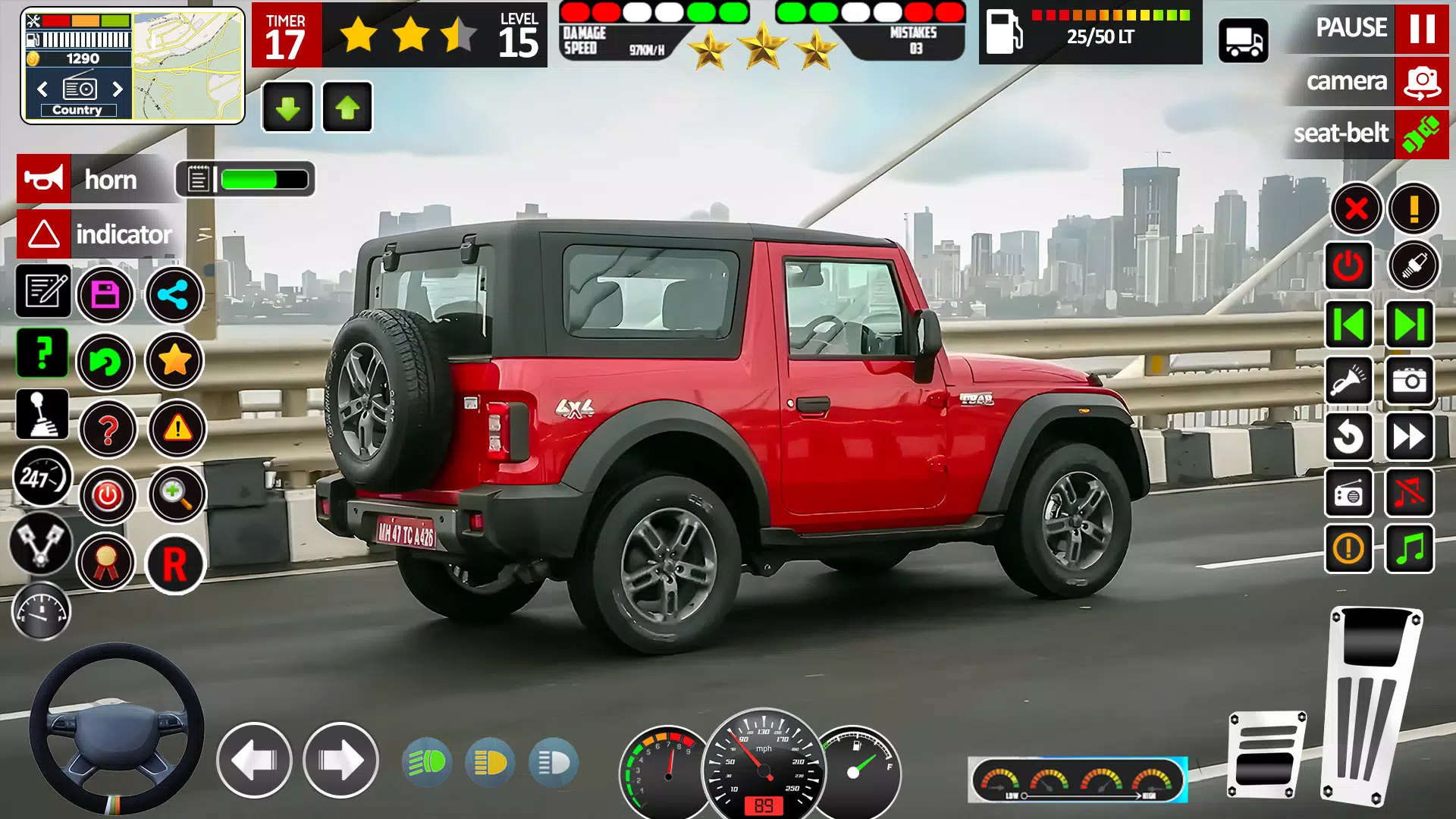Tap the horn button to honk
Screen dimensions: 1456x819
pos(45,180)
